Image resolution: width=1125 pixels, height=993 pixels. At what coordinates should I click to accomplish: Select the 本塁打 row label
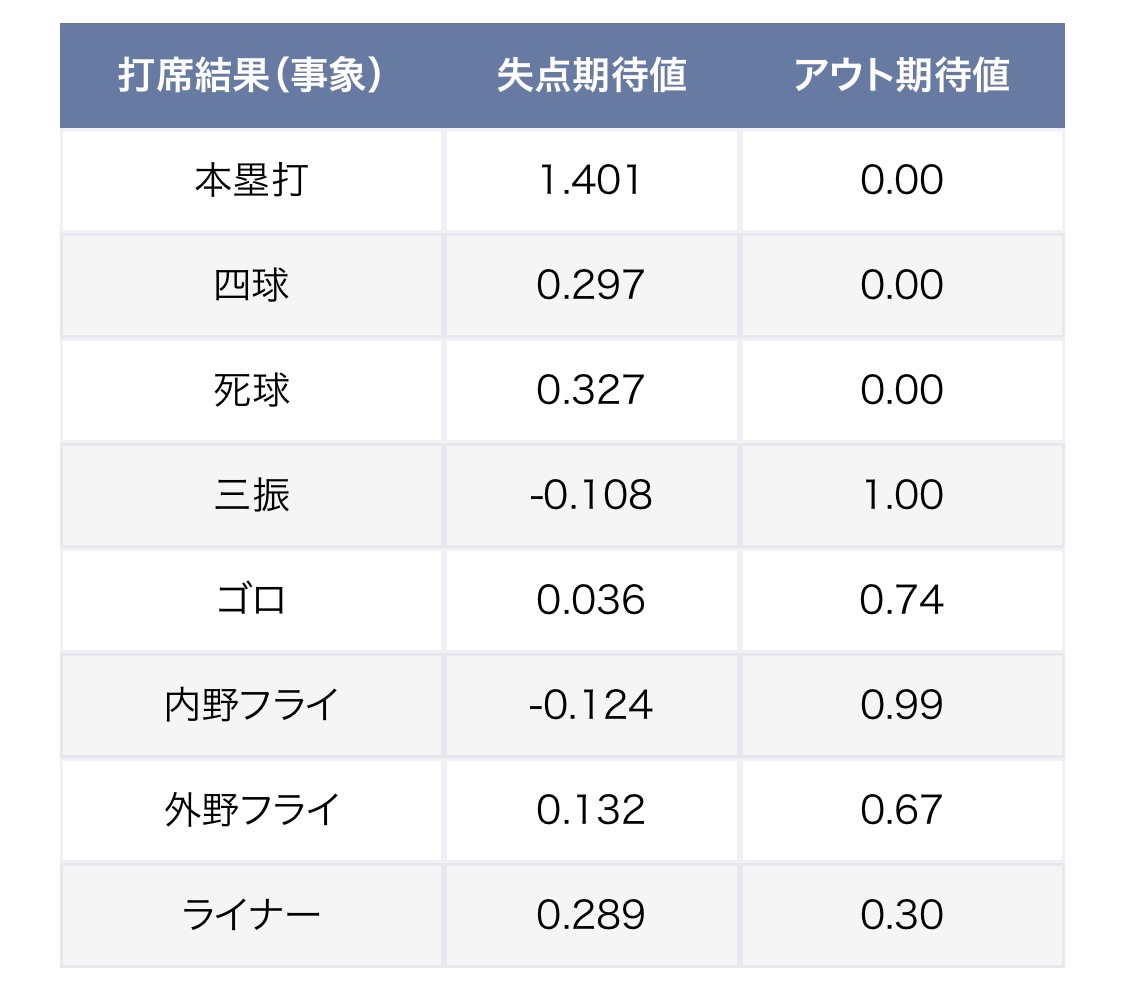pos(251,181)
